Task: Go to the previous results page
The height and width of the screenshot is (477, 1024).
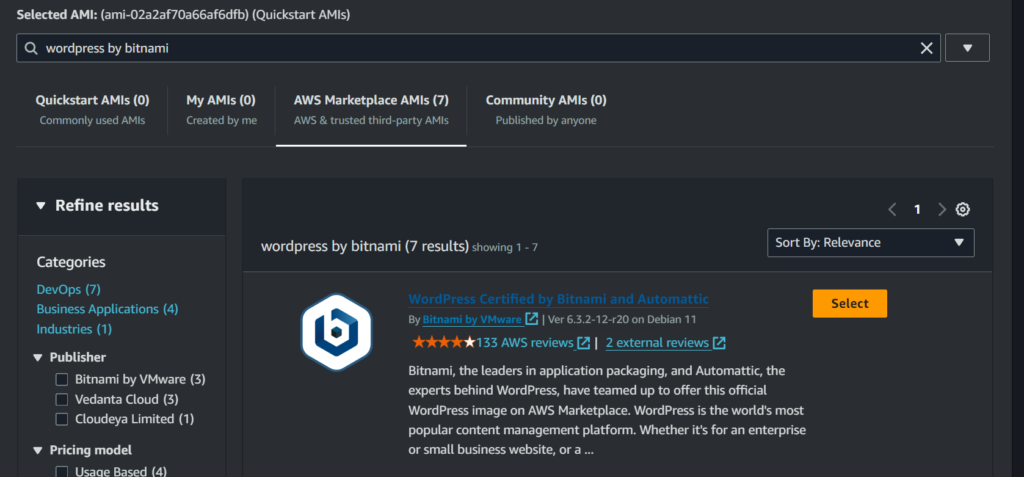Action: tap(893, 210)
